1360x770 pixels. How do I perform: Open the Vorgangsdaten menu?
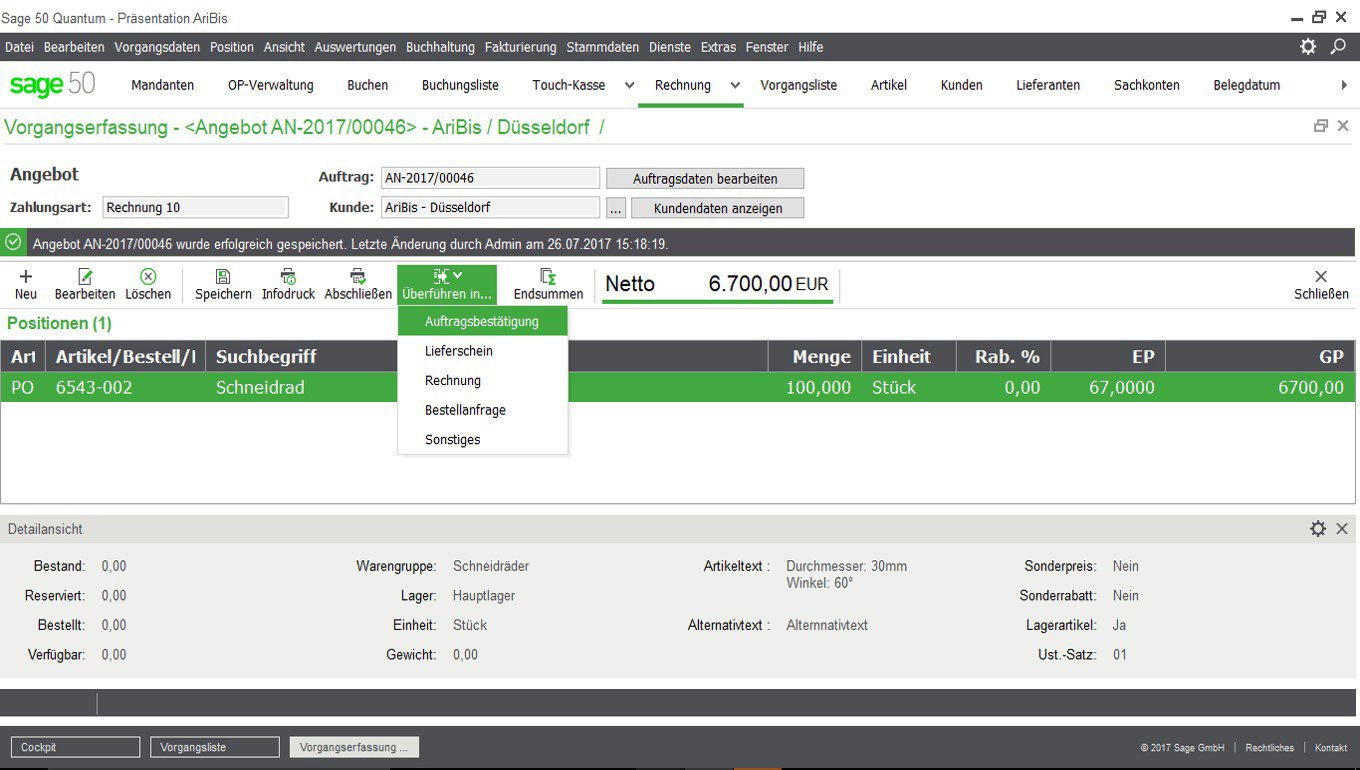point(157,47)
